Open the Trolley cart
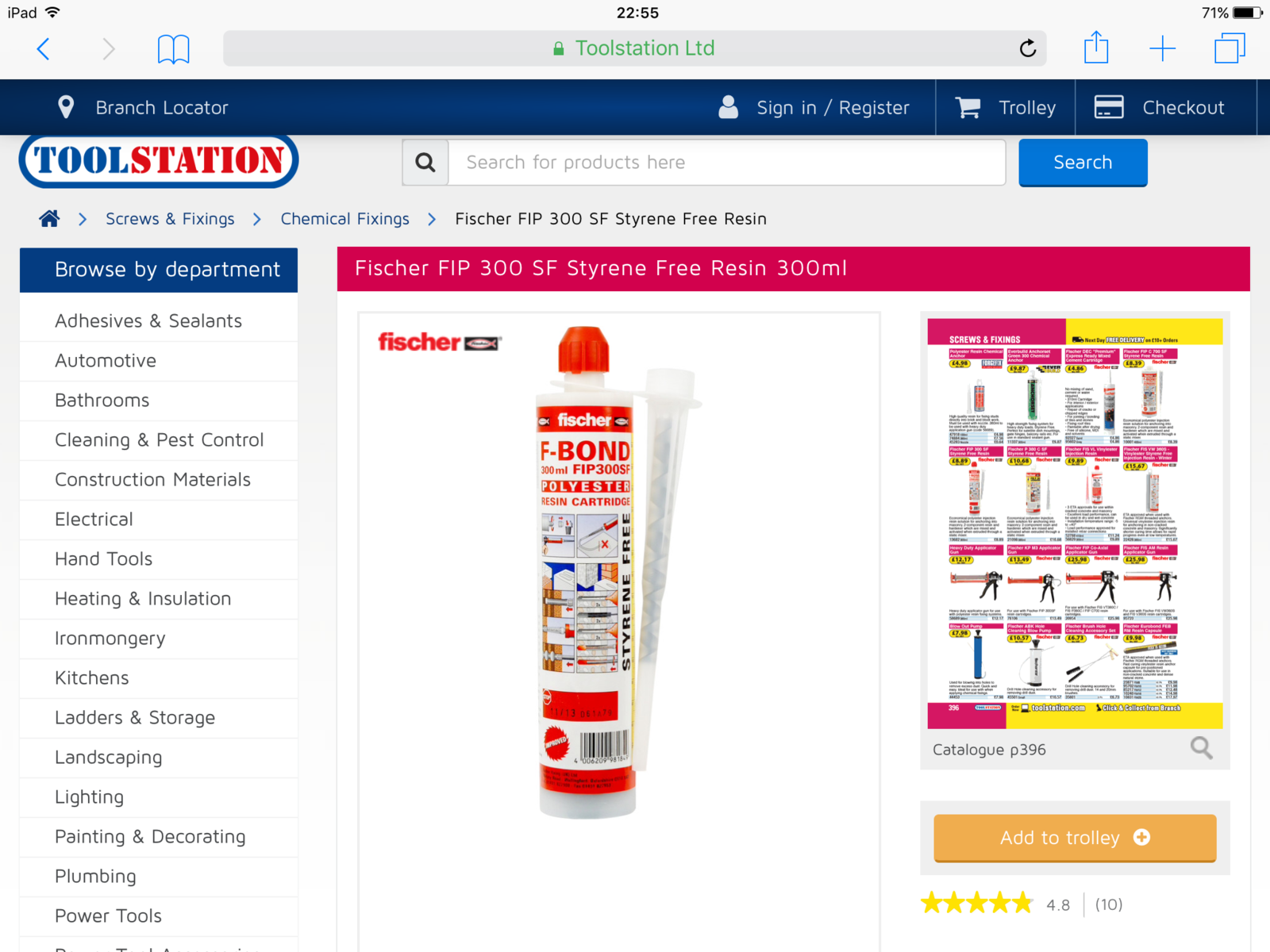 (1005, 107)
